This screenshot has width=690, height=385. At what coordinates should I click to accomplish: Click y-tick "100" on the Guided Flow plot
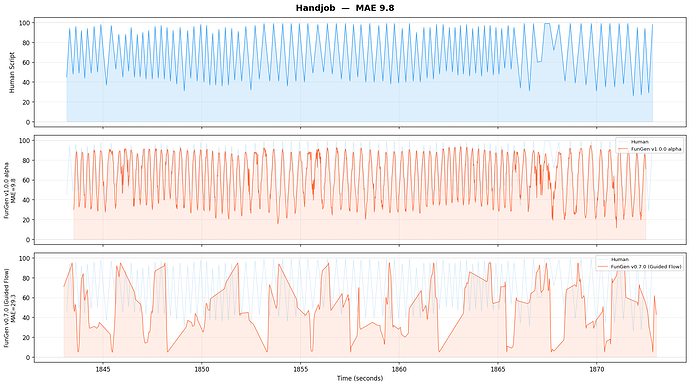[x=25, y=258]
